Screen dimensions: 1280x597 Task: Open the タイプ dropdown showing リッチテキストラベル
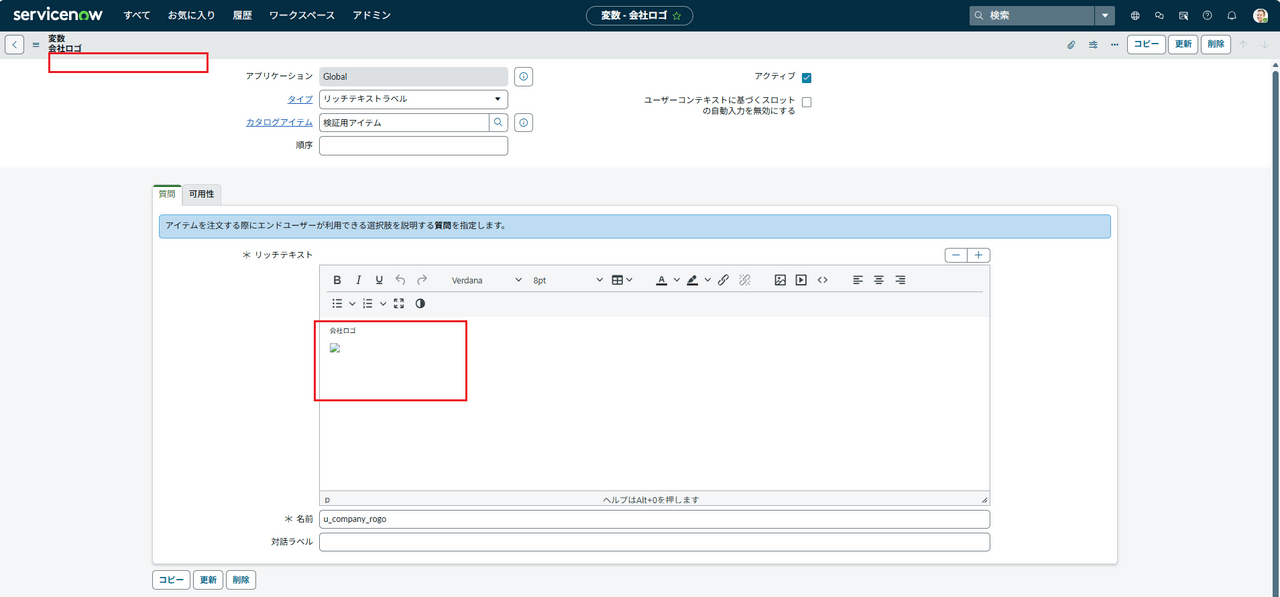[x=413, y=99]
